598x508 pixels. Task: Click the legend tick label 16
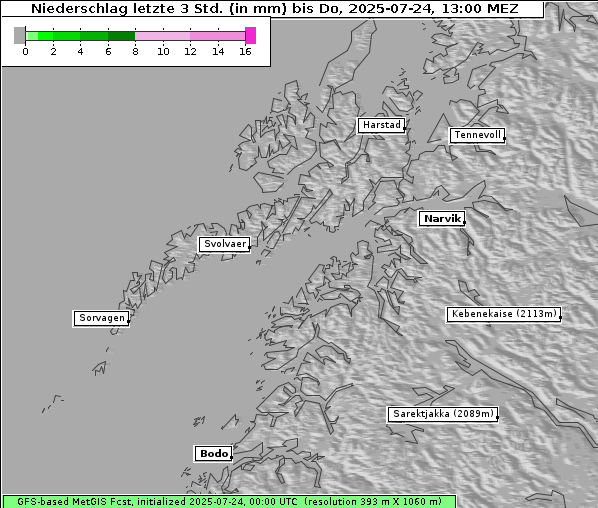pos(245,51)
